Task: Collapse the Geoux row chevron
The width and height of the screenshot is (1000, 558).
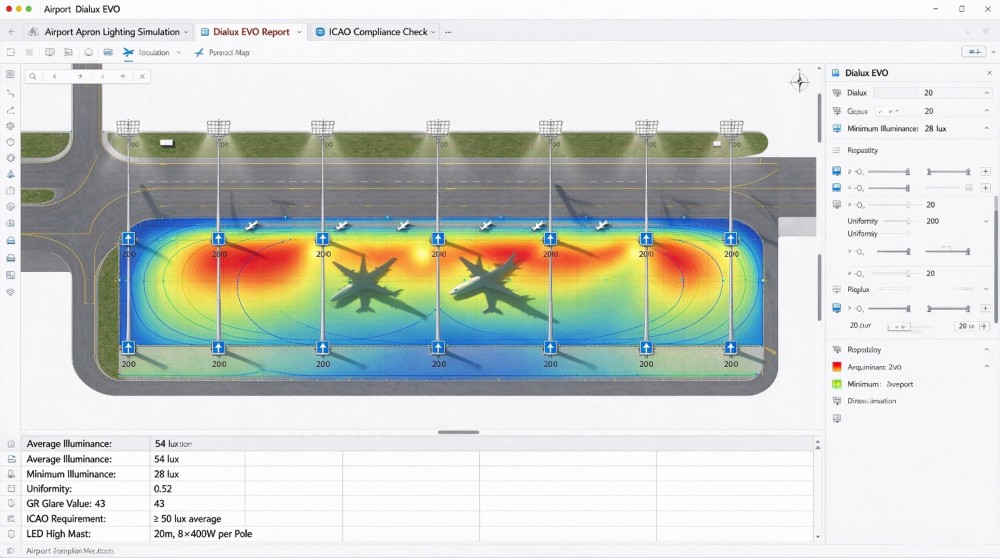Action: [x=987, y=111]
